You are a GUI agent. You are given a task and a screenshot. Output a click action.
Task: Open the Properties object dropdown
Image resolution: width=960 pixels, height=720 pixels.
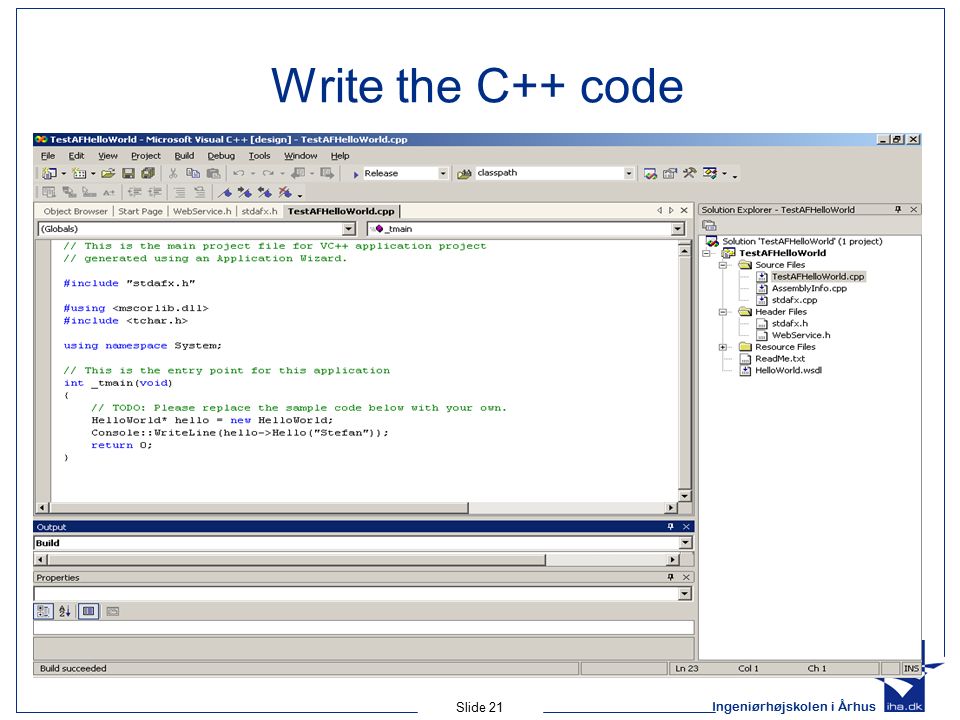pyautogui.click(x=684, y=594)
